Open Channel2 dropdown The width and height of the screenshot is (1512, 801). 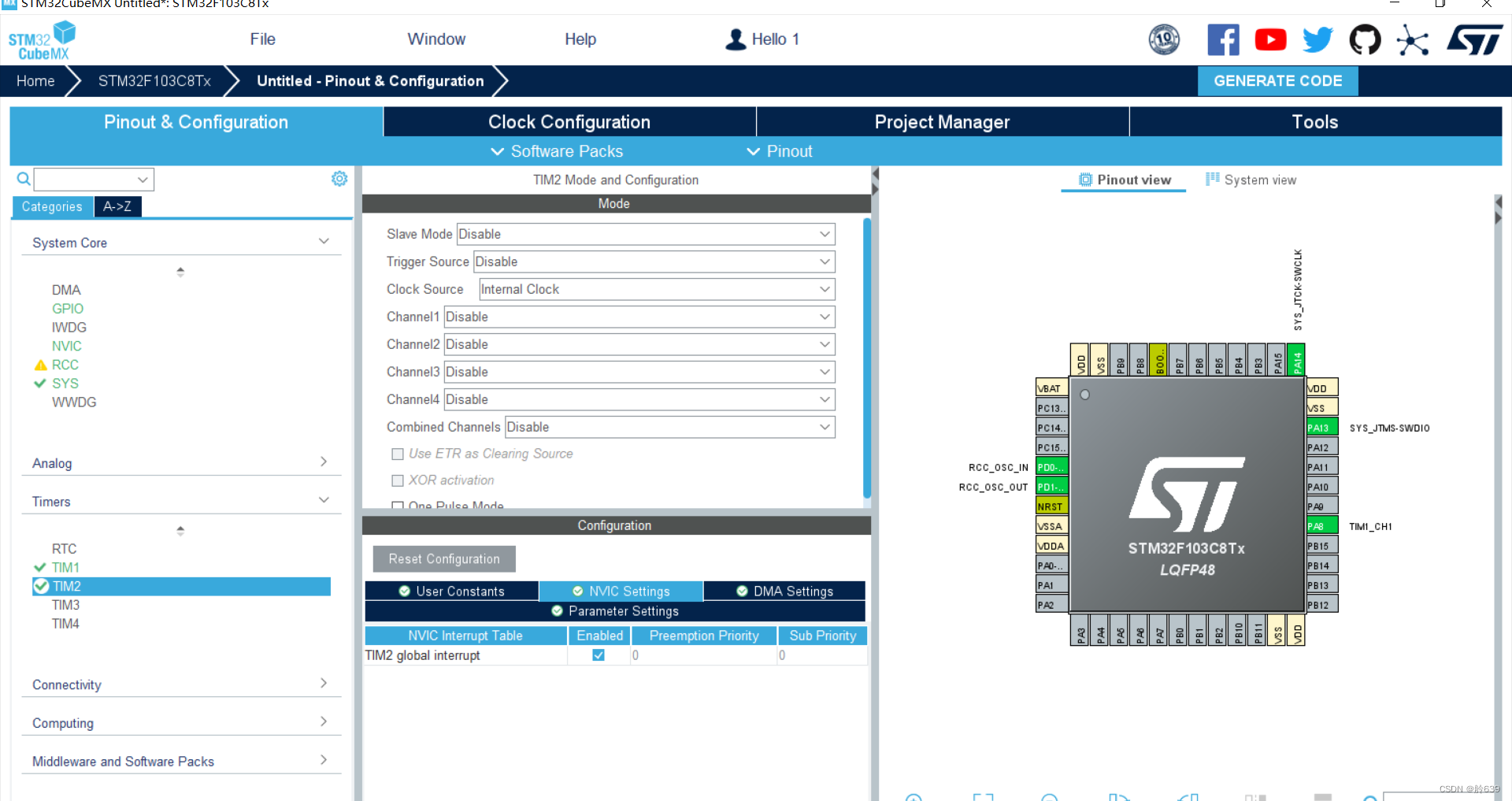pos(639,344)
